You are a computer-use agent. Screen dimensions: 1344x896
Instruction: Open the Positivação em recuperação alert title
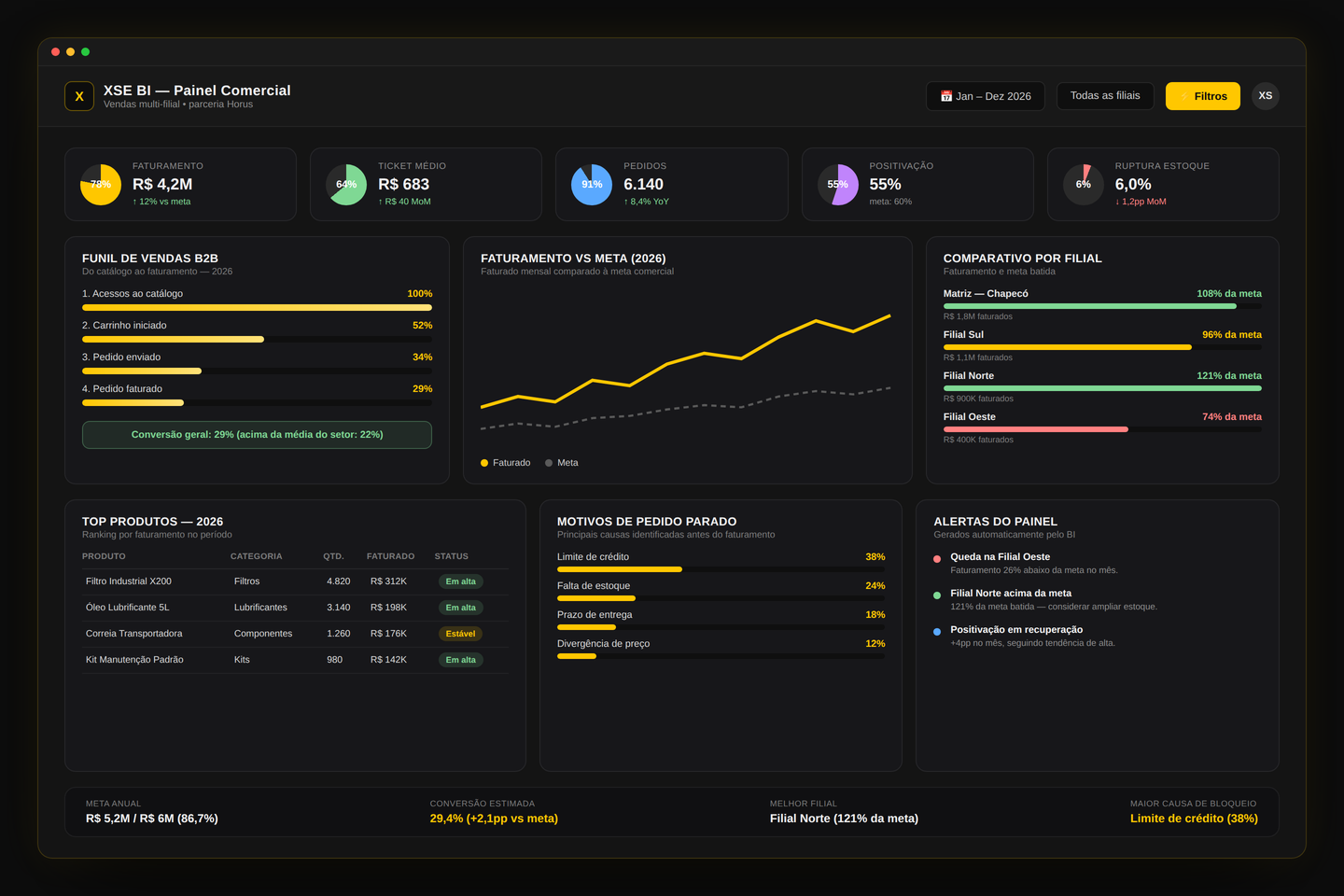(1016, 630)
